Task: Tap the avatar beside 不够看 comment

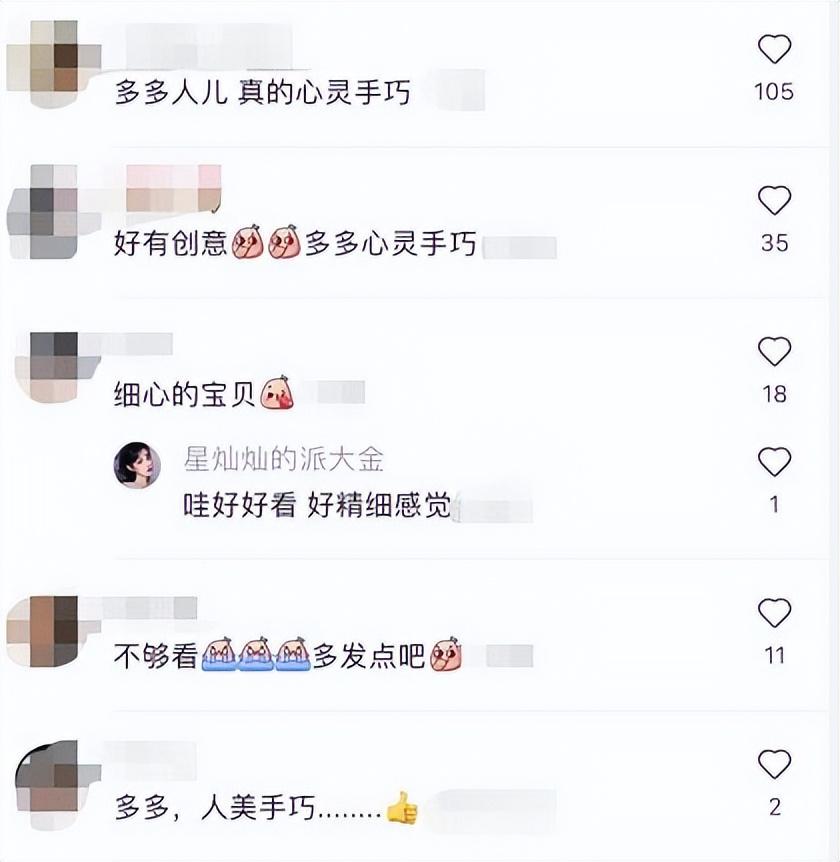Action: click(x=53, y=631)
